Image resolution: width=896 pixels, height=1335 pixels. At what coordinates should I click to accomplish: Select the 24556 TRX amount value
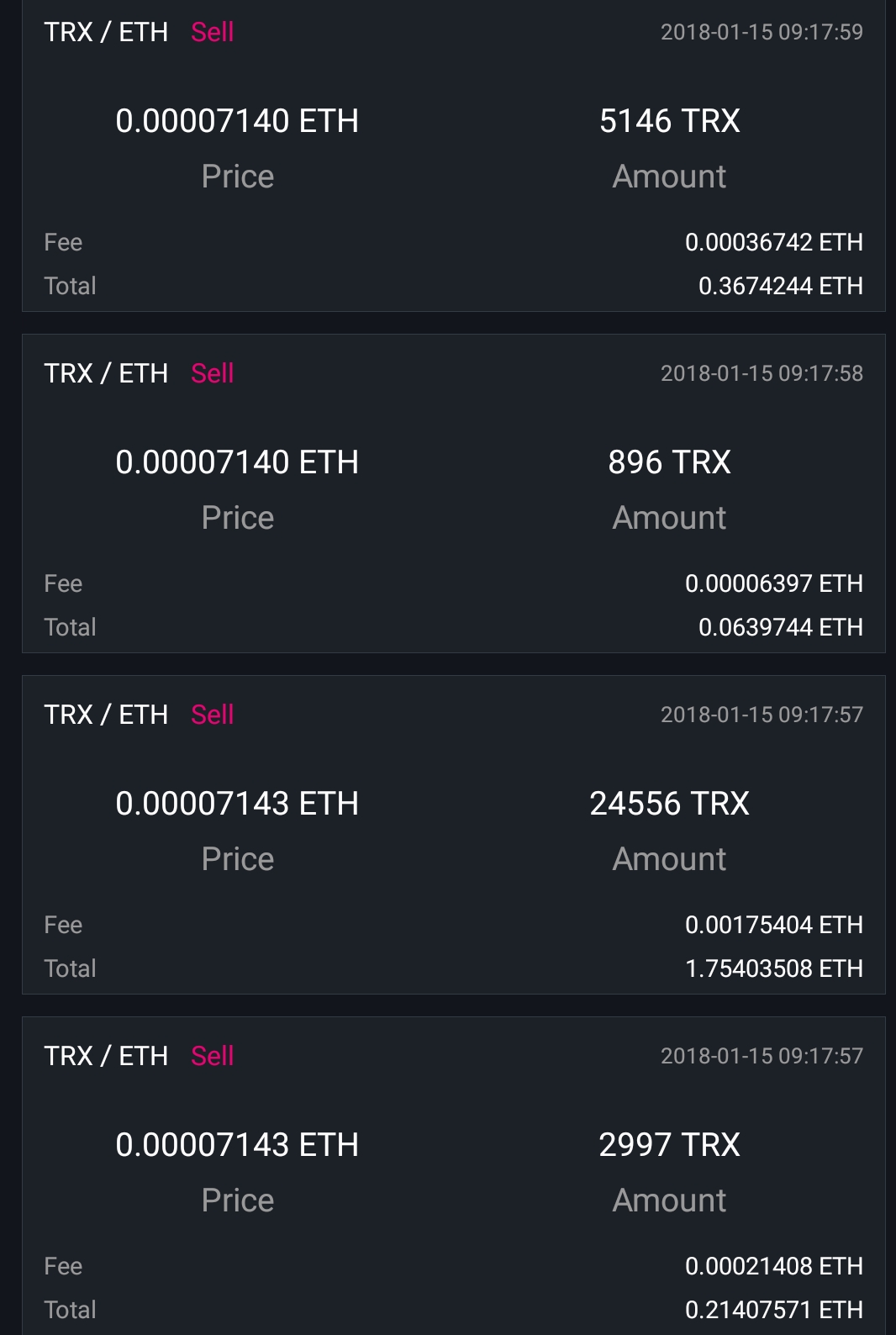coord(669,804)
